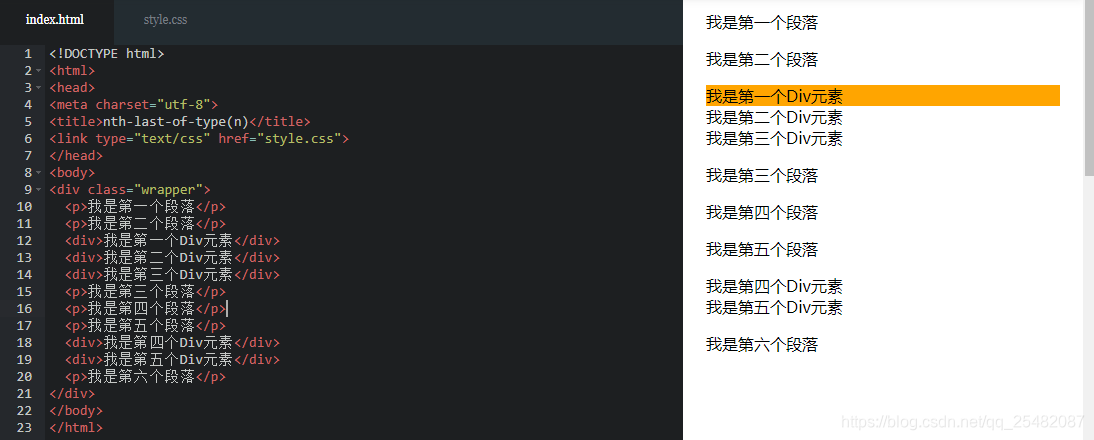Image resolution: width=1094 pixels, height=440 pixels.
Task: Click code line 16 with 我是第四个段落
Action: 145,309
